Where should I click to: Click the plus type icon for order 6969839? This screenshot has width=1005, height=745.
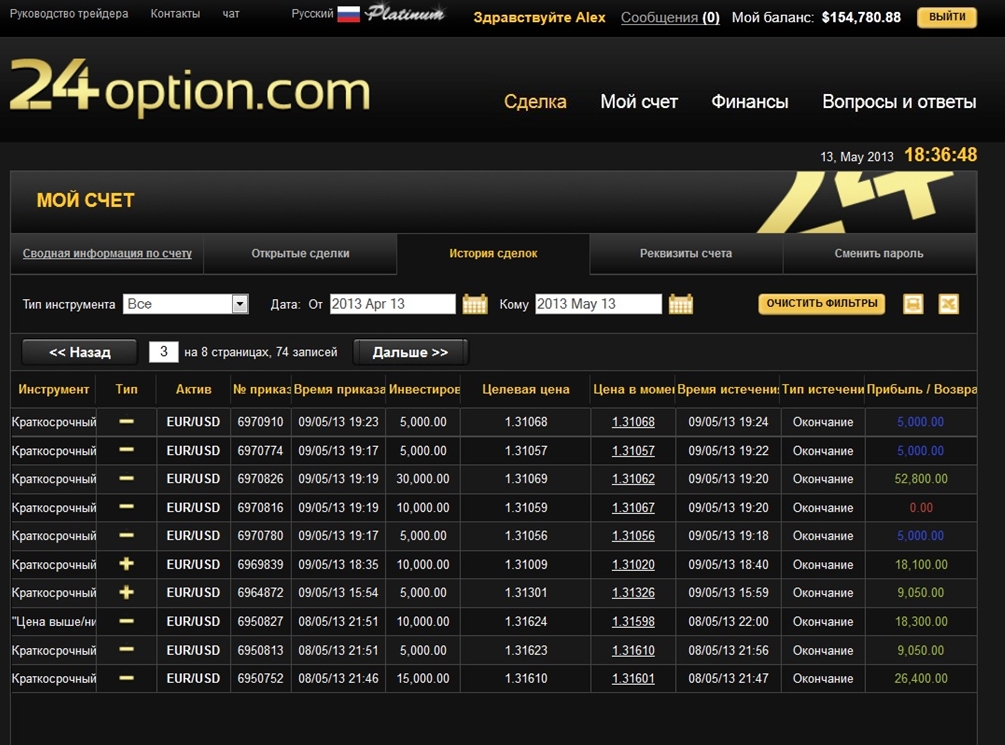point(126,564)
